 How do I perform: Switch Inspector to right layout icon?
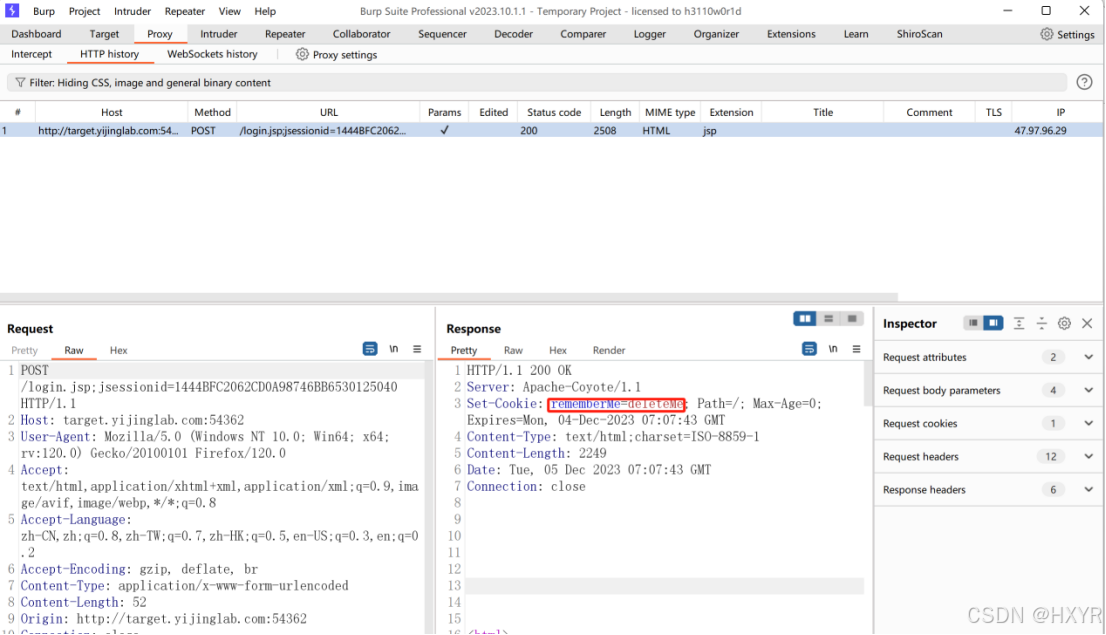[x=993, y=322]
